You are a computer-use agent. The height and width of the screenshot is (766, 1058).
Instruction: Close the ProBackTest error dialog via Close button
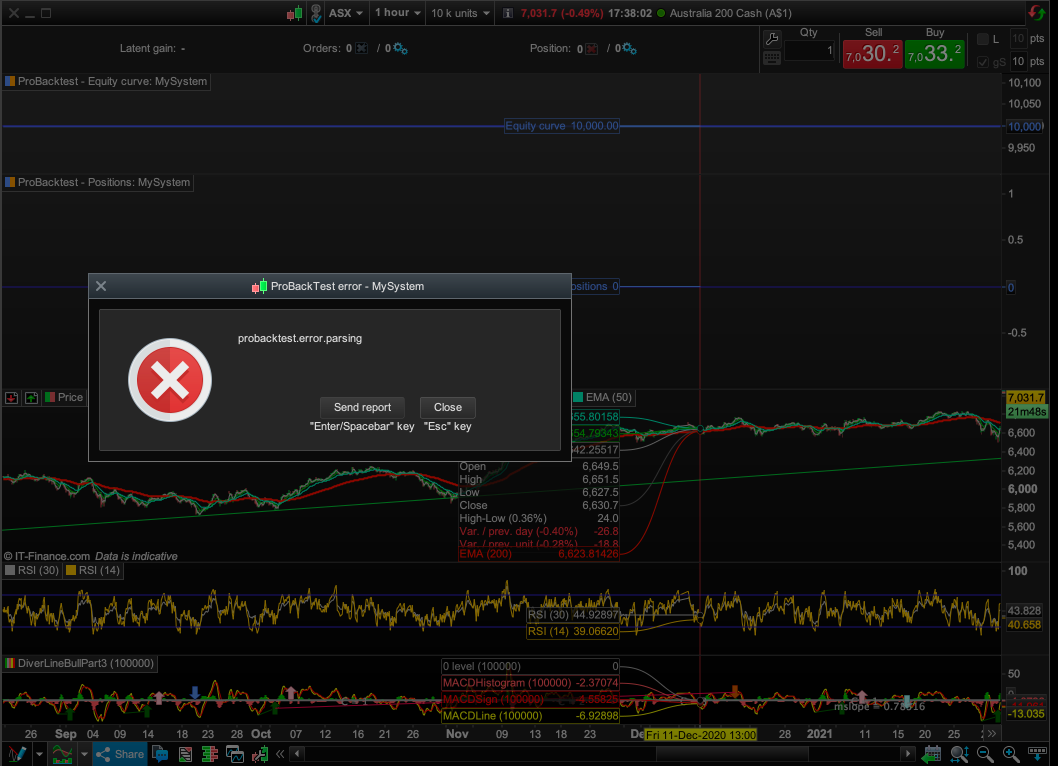pos(447,407)
